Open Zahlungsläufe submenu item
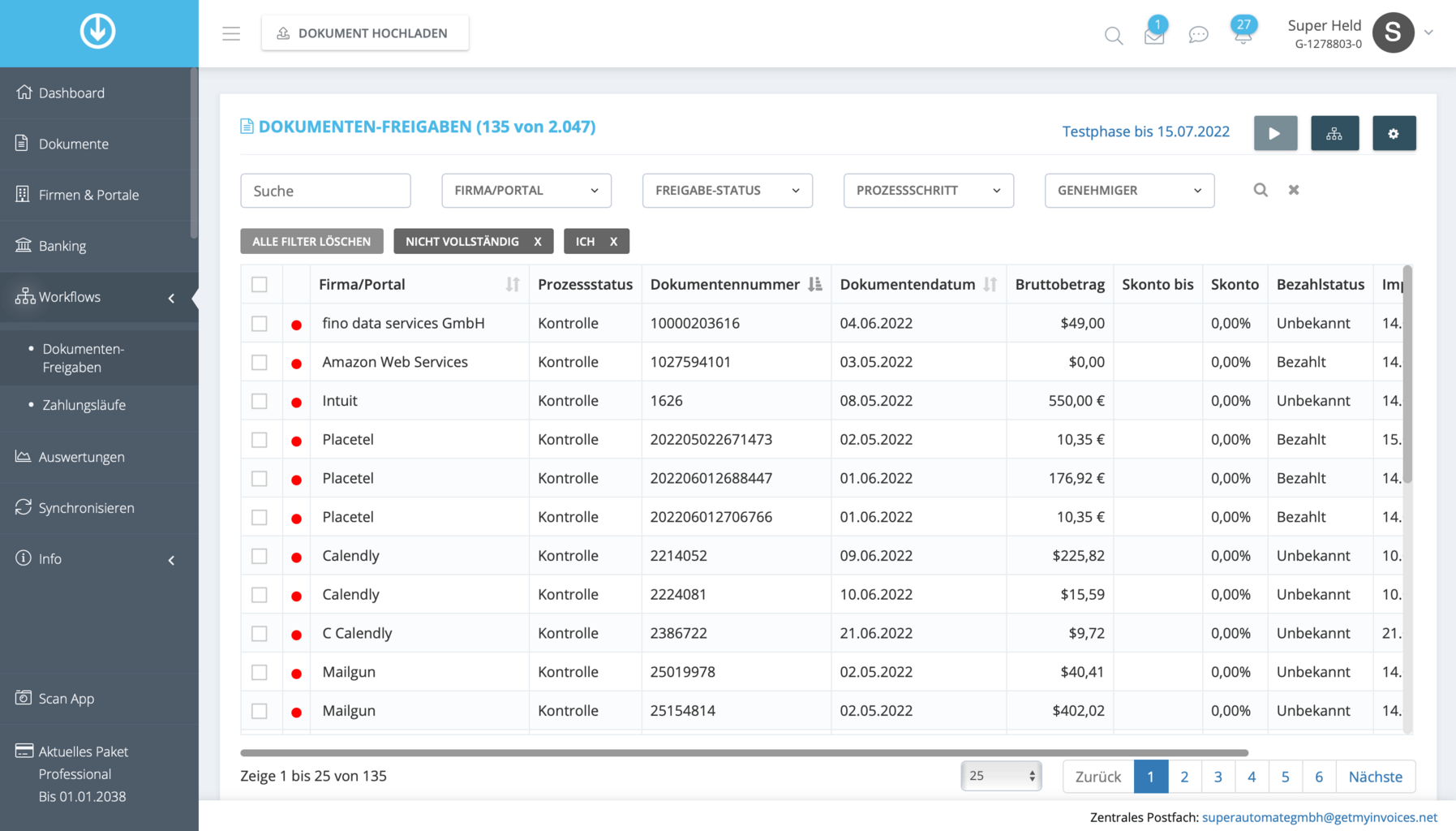 coord(84,405)
